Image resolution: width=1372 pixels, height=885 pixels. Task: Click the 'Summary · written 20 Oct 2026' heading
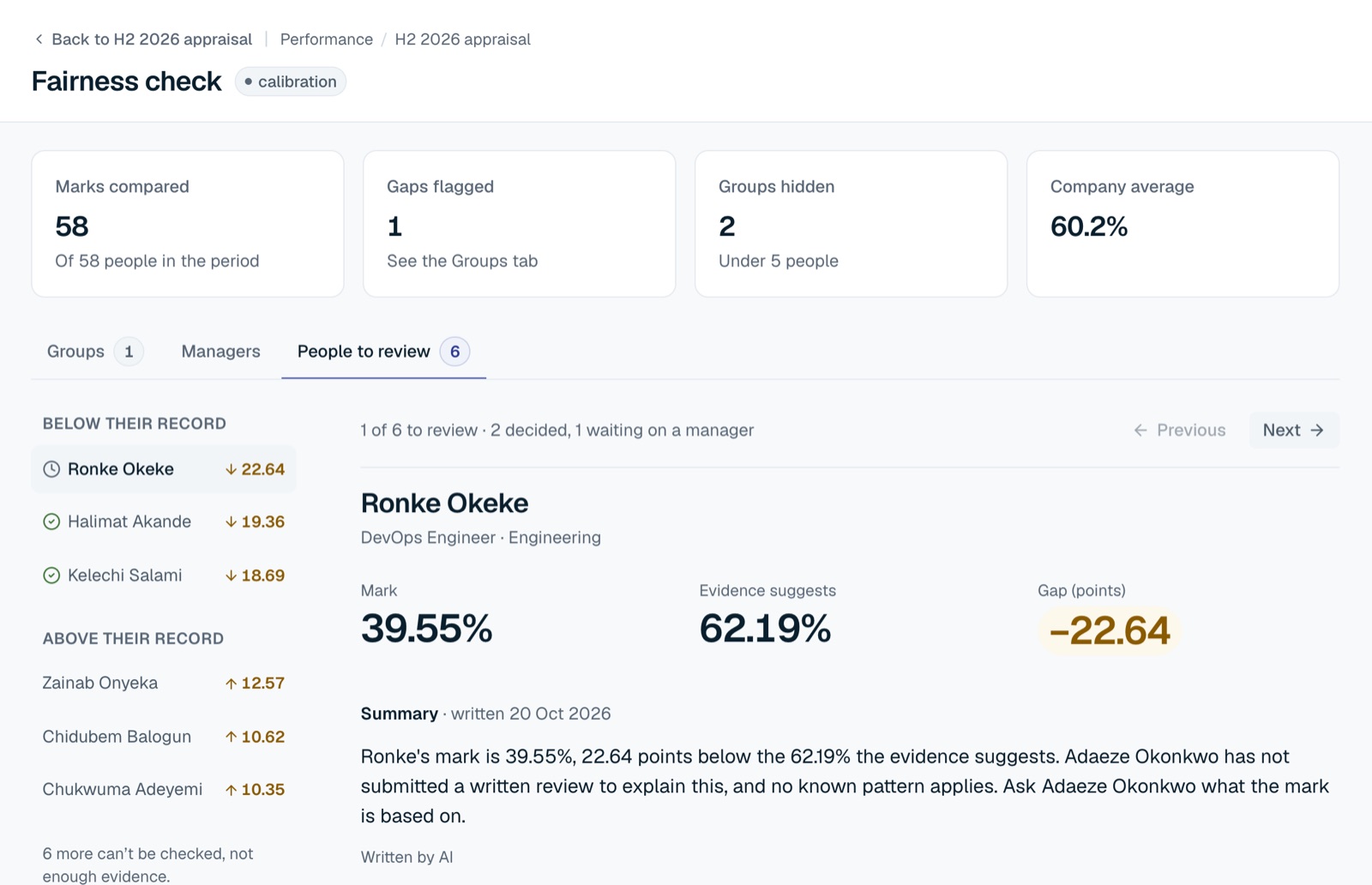tap(486, 713)
